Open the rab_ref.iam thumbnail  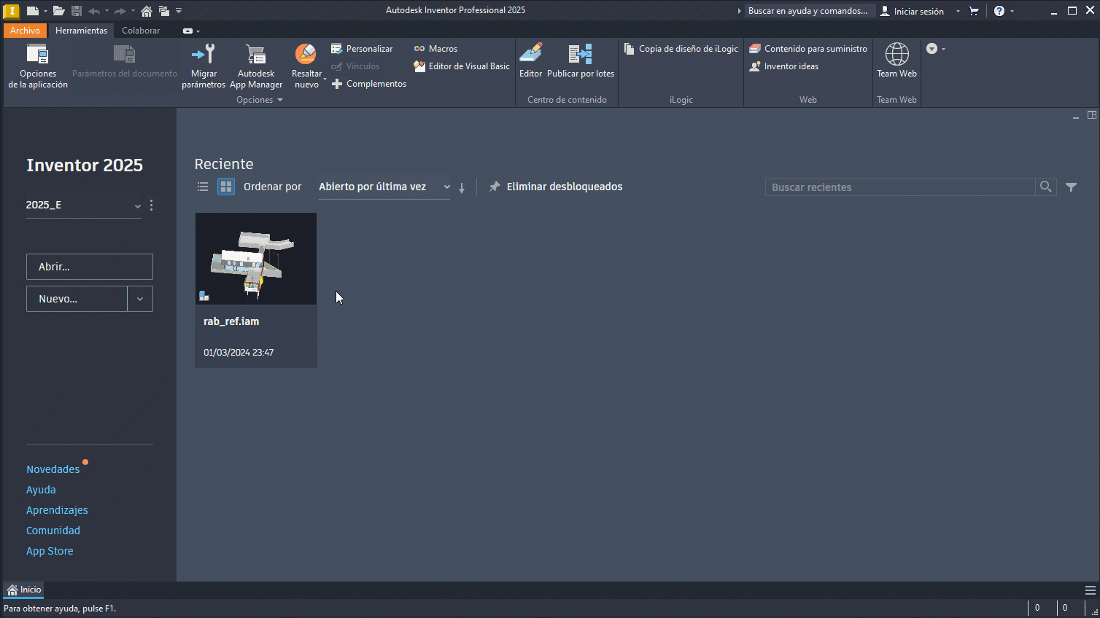pos(256,259)
